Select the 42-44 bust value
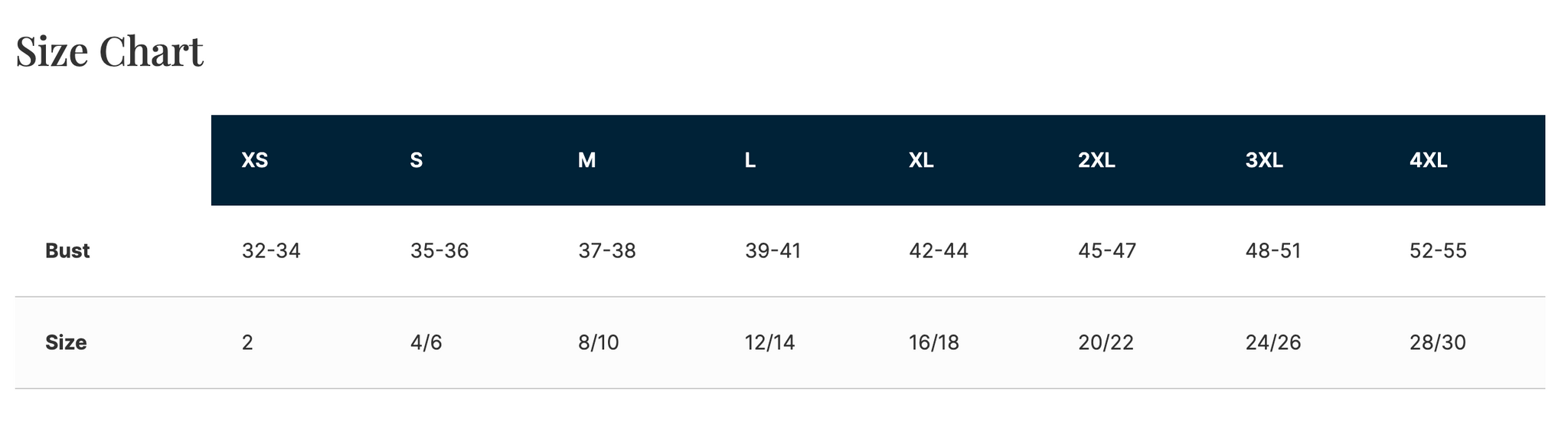 click(939, 251)
